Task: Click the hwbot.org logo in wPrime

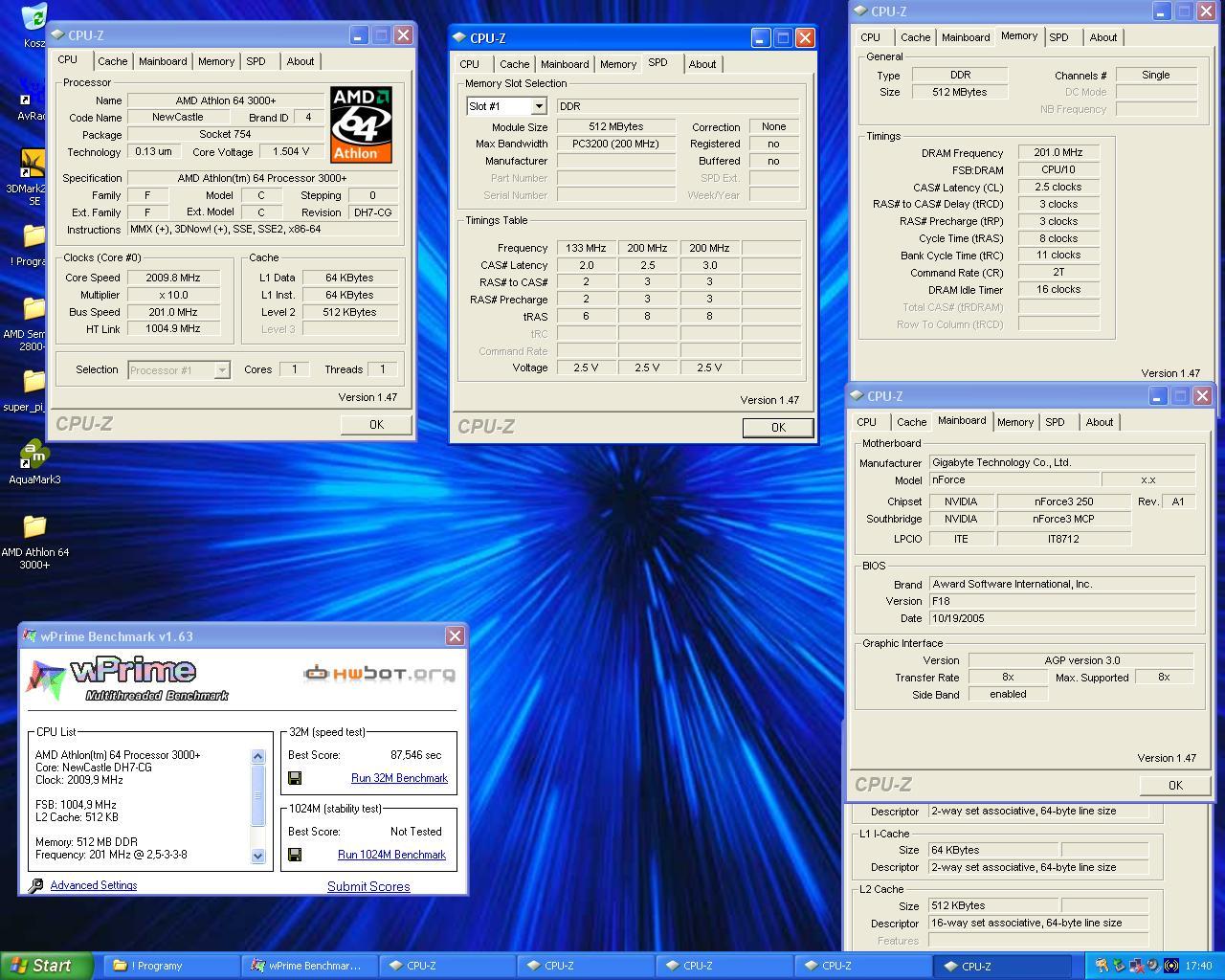Action: 379,674
